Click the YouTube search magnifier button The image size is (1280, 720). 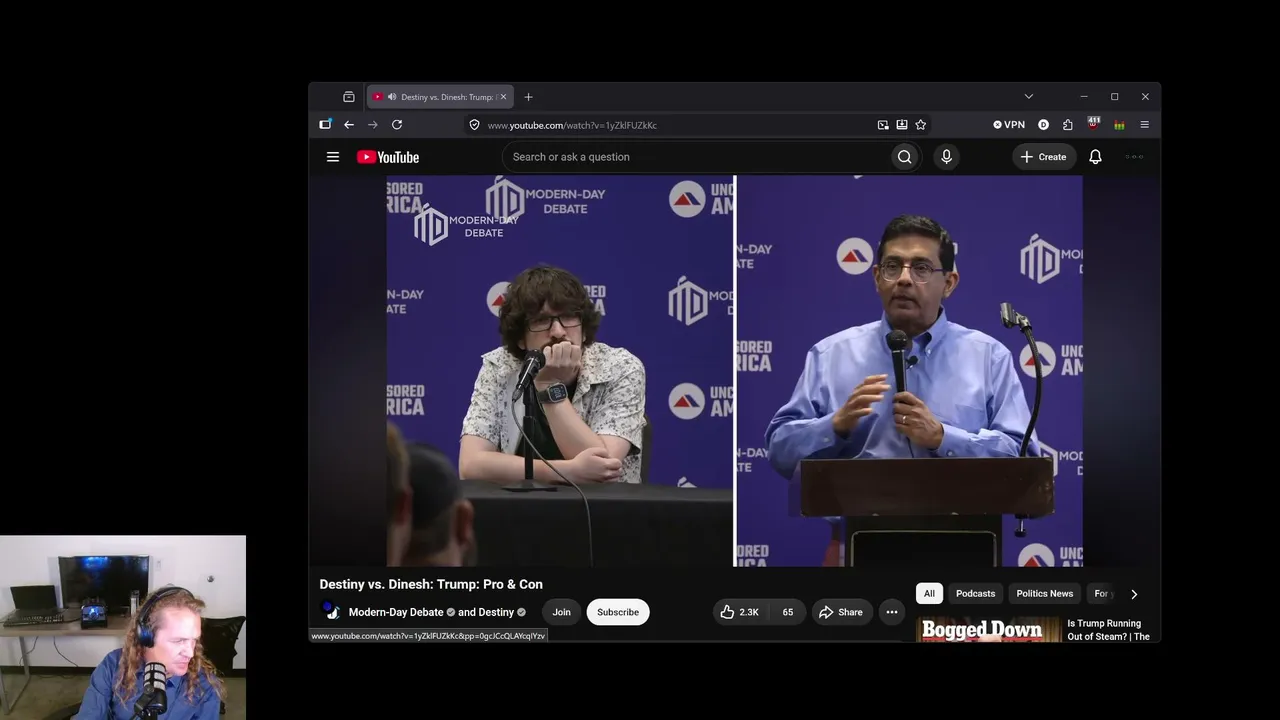[x=905, y=157]
